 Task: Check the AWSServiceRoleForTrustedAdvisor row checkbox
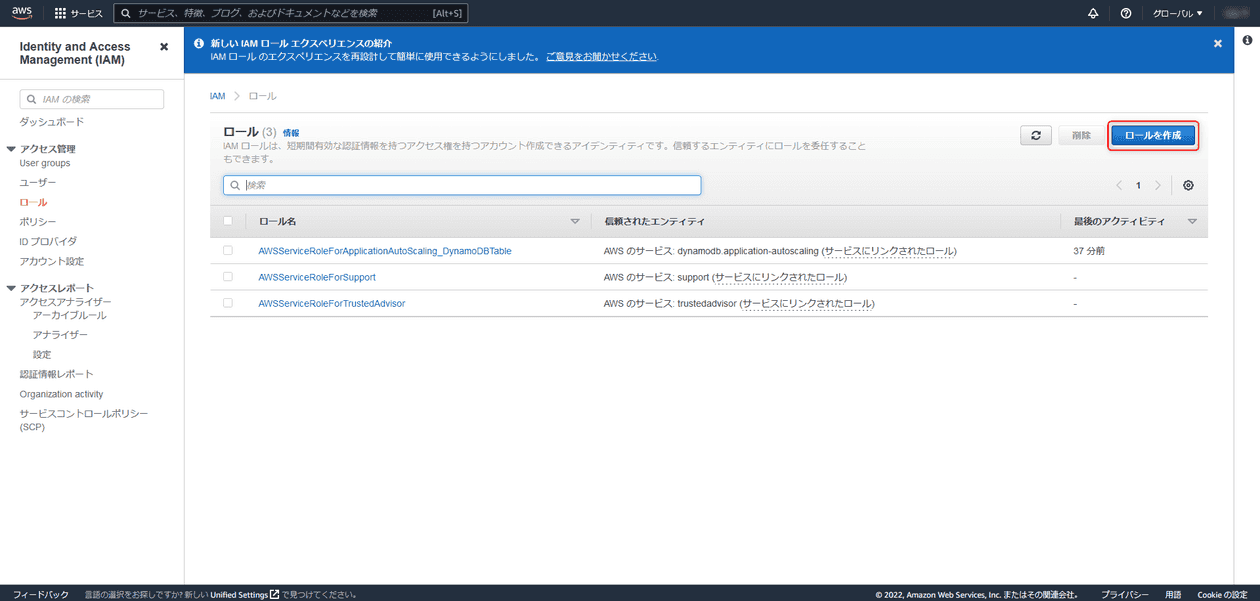click(228, 303)
